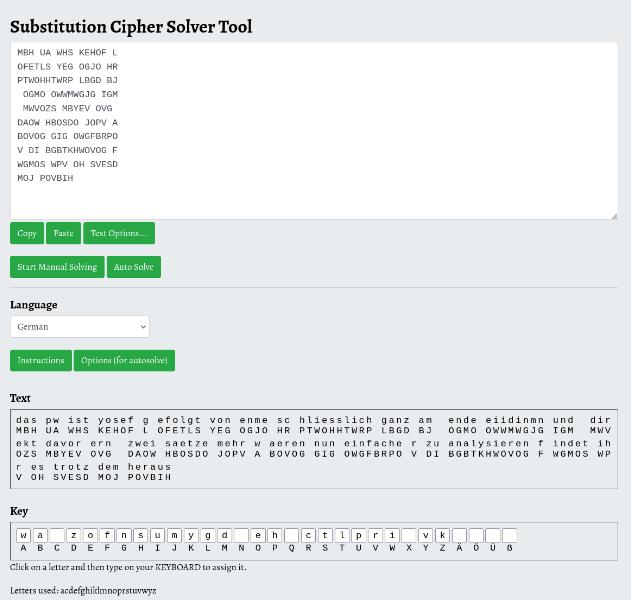Image resolution: width=631 pixels, height=600 pixels.
Task: Start Manual Solving
Action: pos(57,267)
